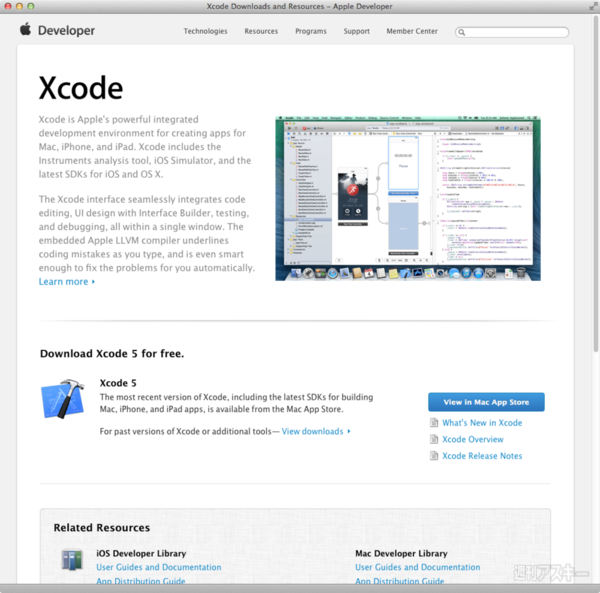Open the Developer home link
600x593 pixels.
(x=66, y=31)
